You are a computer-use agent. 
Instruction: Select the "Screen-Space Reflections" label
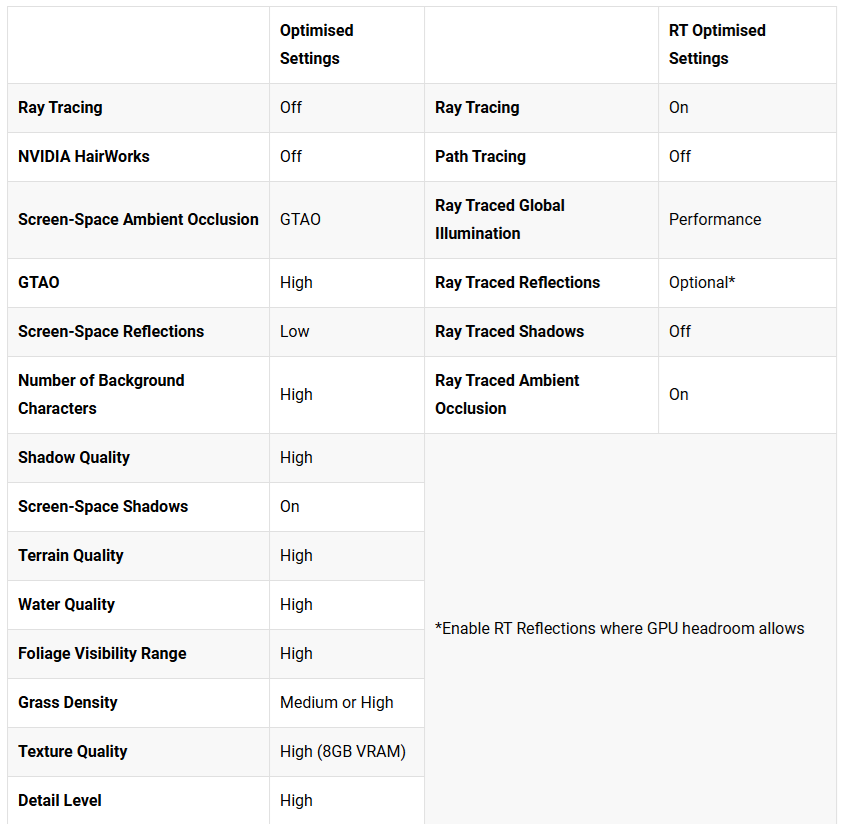[111, 331]
